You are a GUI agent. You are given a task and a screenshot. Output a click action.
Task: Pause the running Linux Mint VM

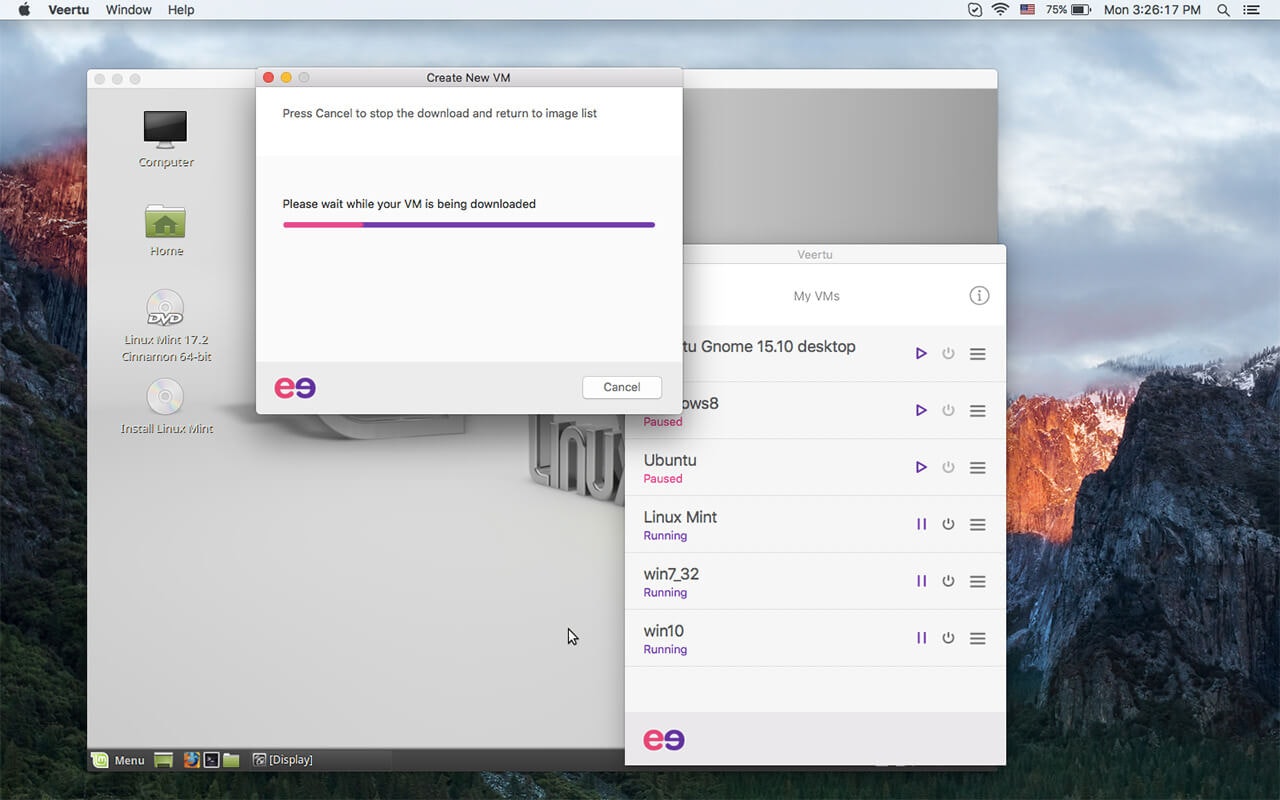(921, 524)
